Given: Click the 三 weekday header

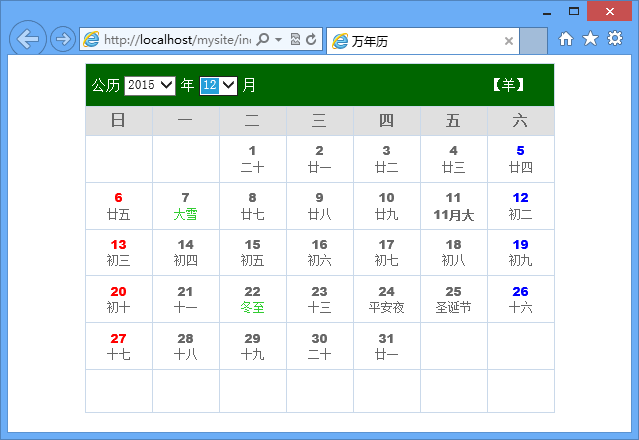Looking at the screenshot, I should tap(320, 121).
